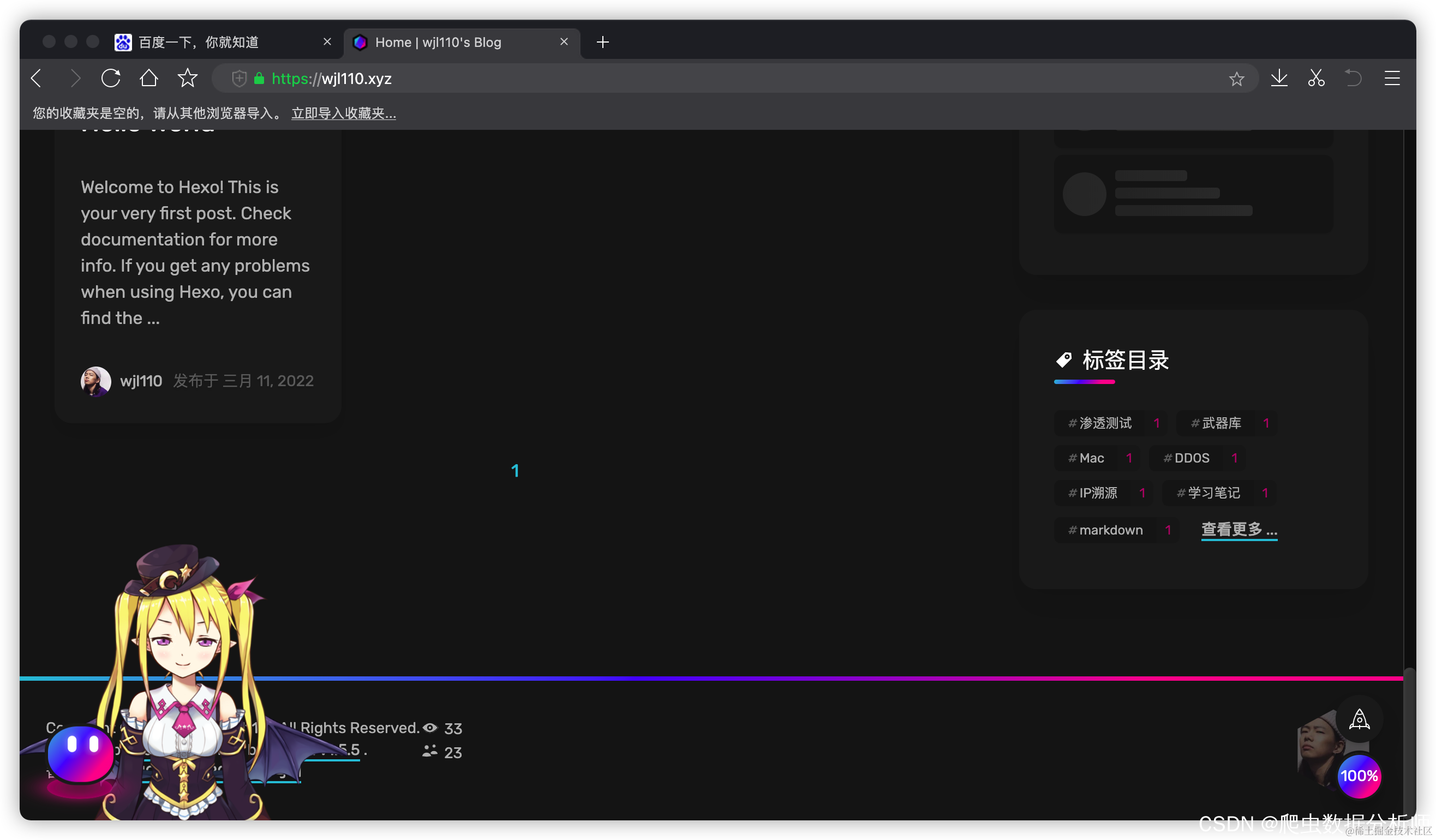Click the shield site protection icon
Viewport: 1436px width, 840px height.
point(239,79)
